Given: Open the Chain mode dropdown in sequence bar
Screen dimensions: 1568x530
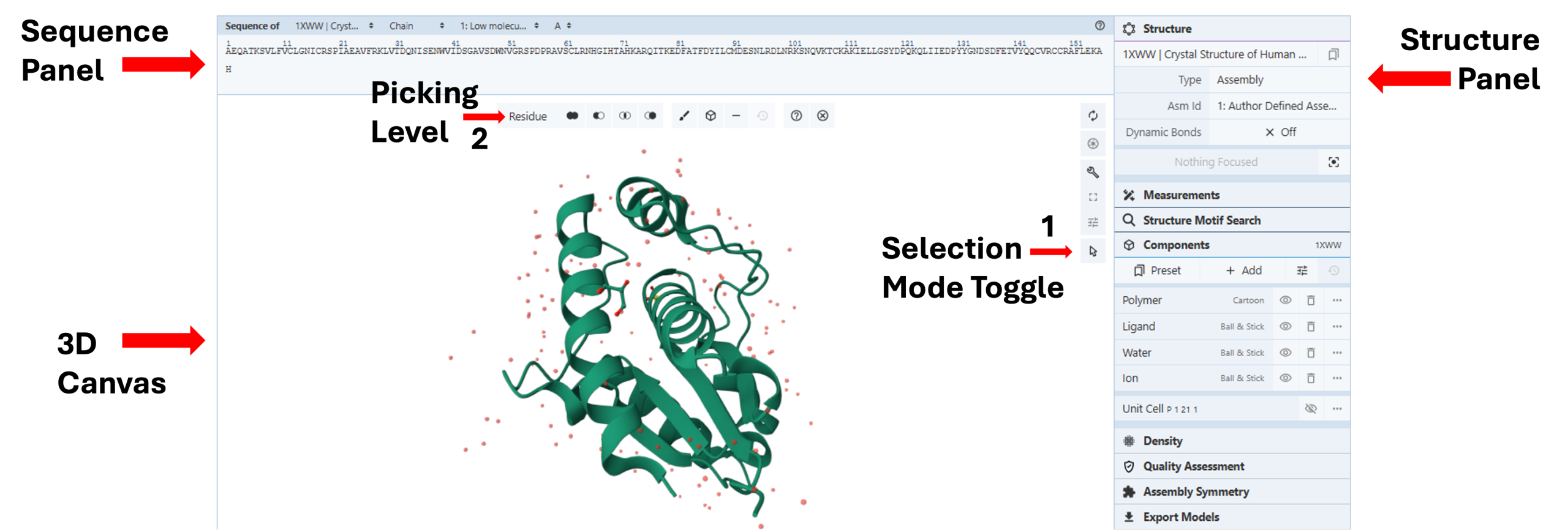Looking at the screenshot, I should (x=416, y=26).
